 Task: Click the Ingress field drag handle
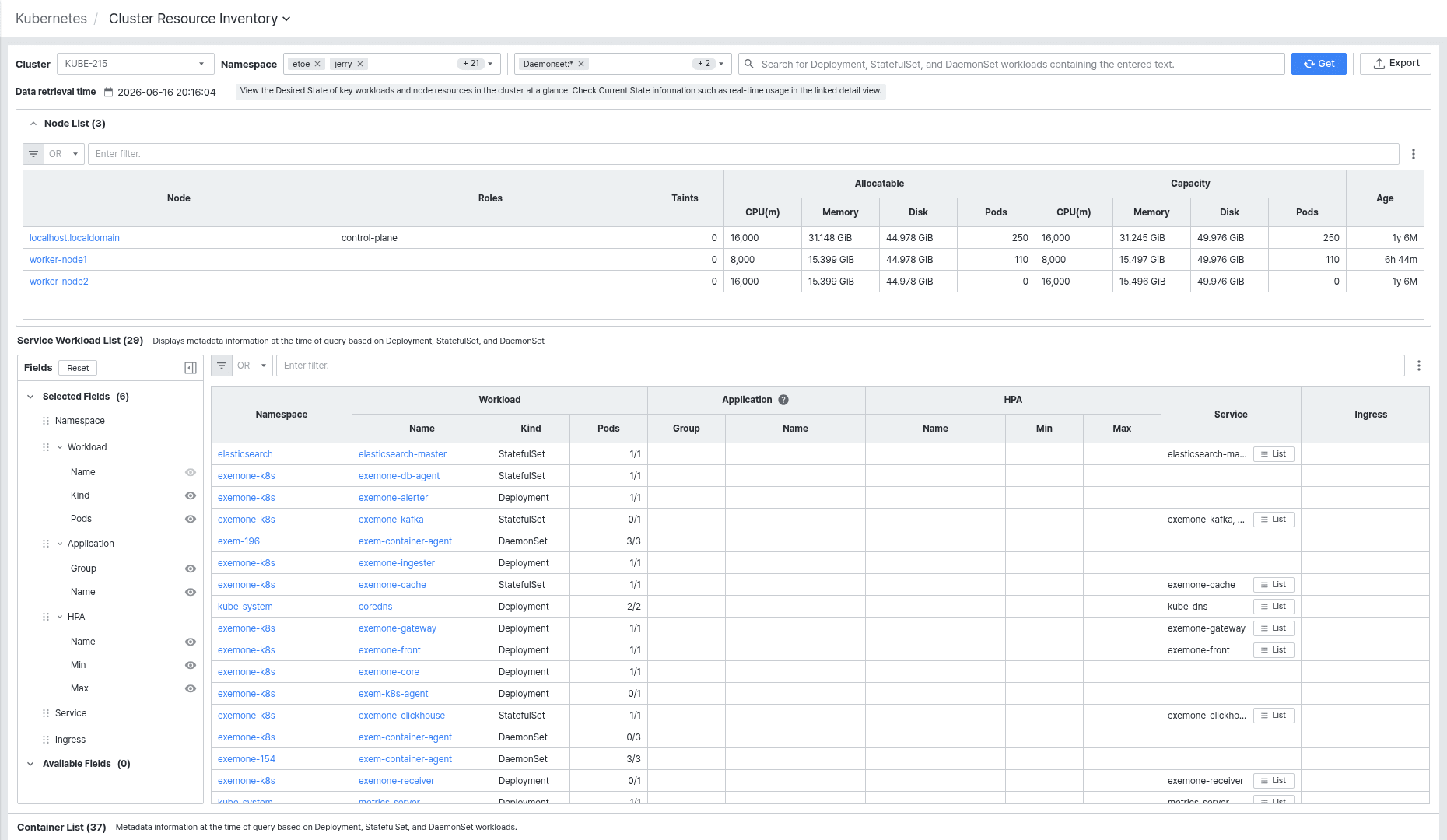coord(46,740)
